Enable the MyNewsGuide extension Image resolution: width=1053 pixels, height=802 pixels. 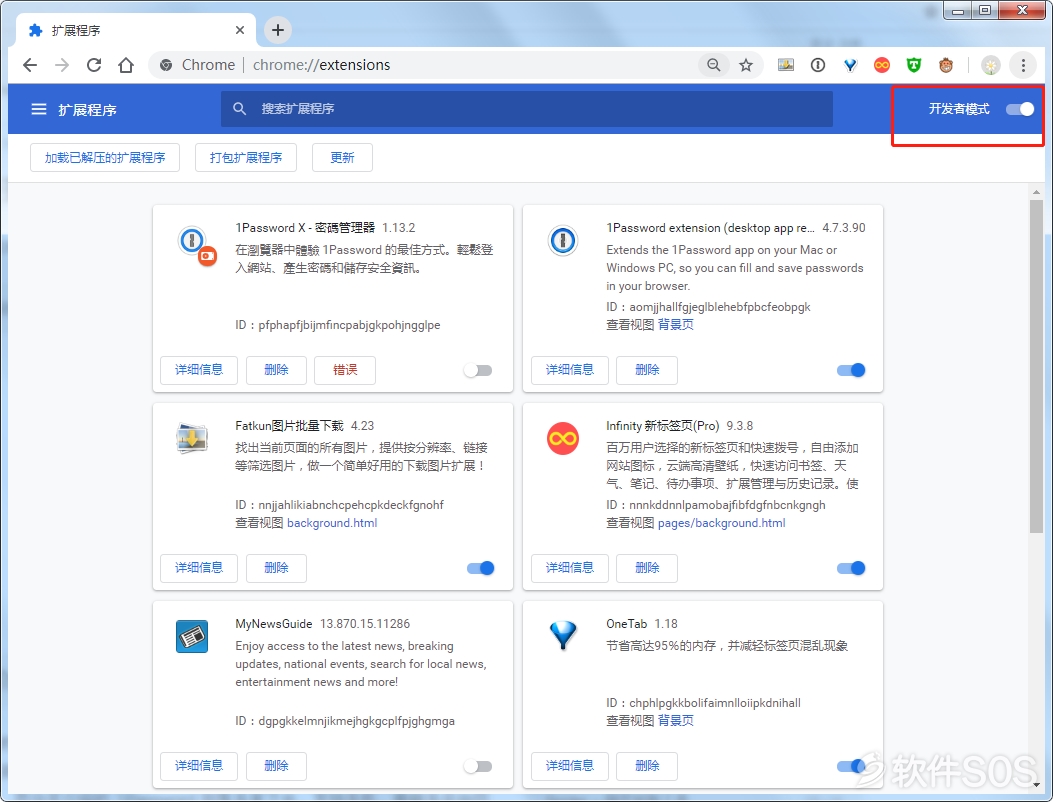click(x=478, y=766)
